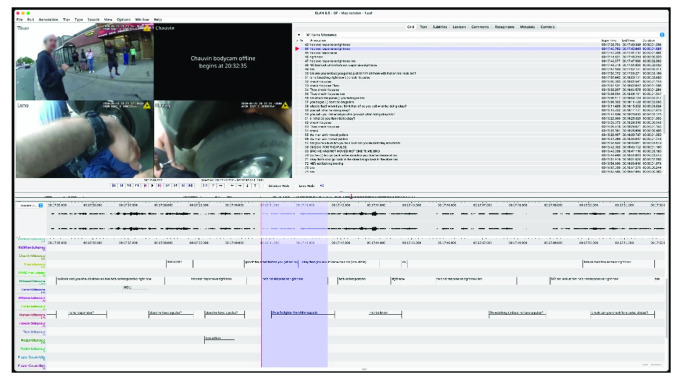Image resolution: width=683 pixels, height=390 pixels.
Task: Go to the end of the media
Action: (x=190, y=186)
